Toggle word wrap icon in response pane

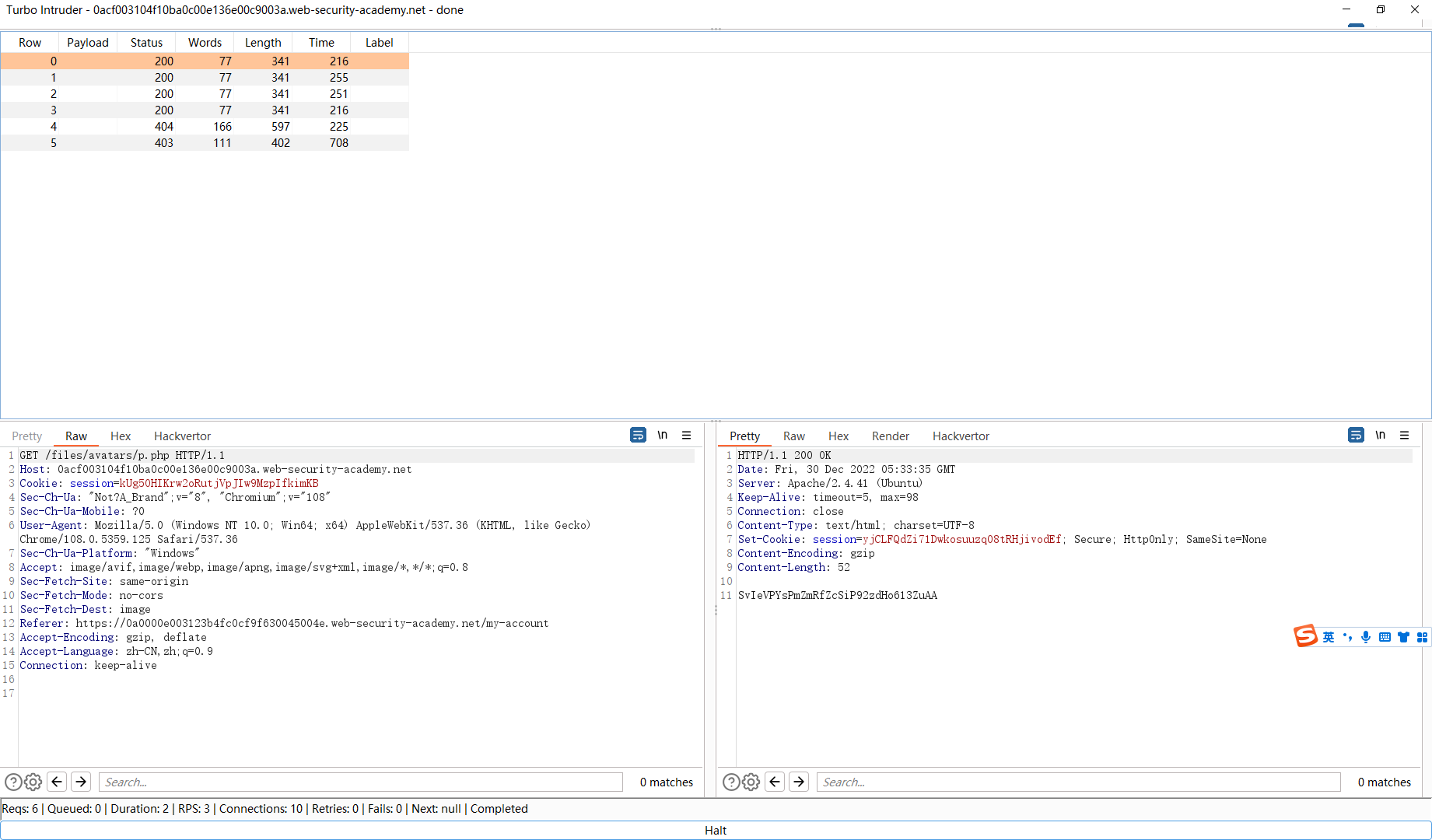click(x=1356, y=435)
